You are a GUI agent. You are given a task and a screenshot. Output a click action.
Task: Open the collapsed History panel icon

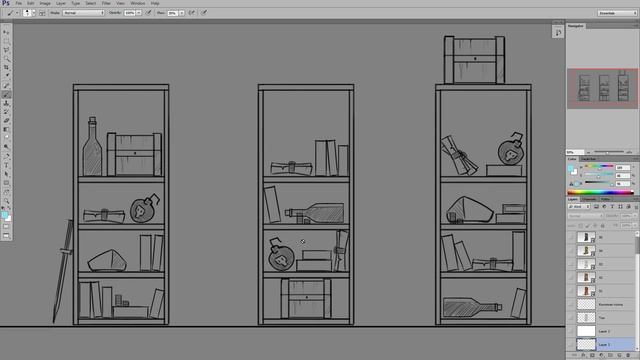(558, 32)
